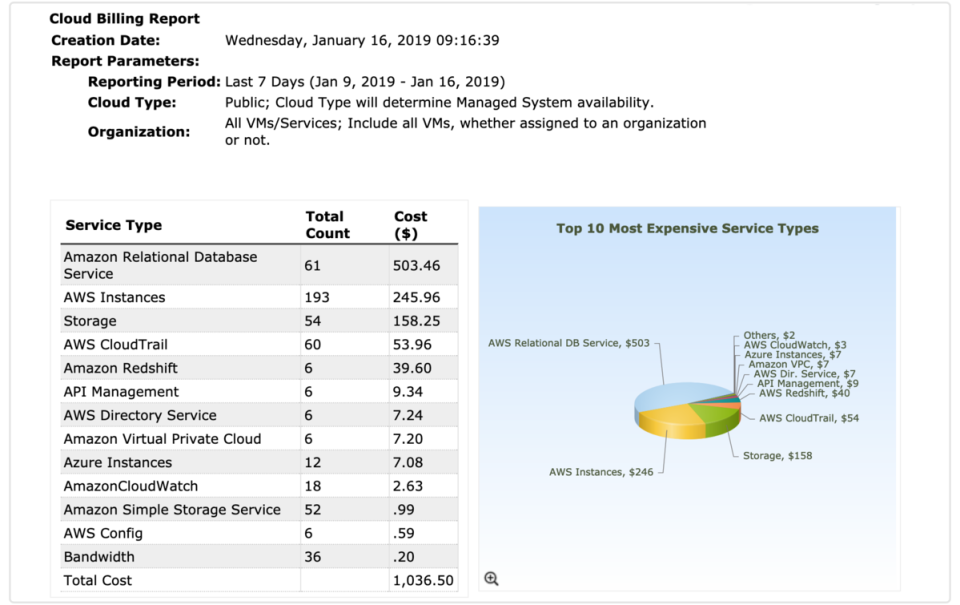960x605 pixels.
Task: Select the 'Amazon Virtual Private Cloud' cell
Action: coord(162,438)
